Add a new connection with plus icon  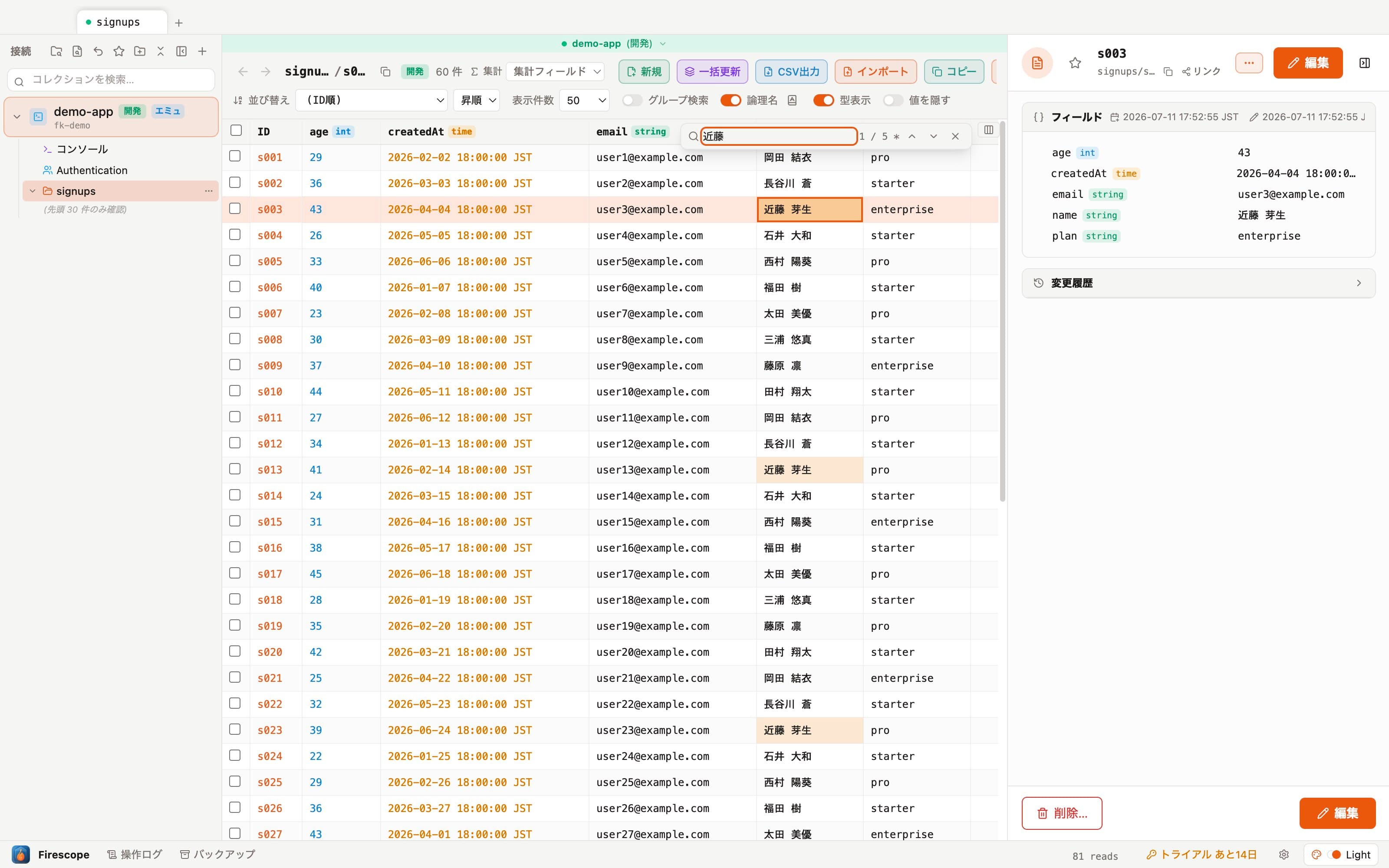point(202,51)
